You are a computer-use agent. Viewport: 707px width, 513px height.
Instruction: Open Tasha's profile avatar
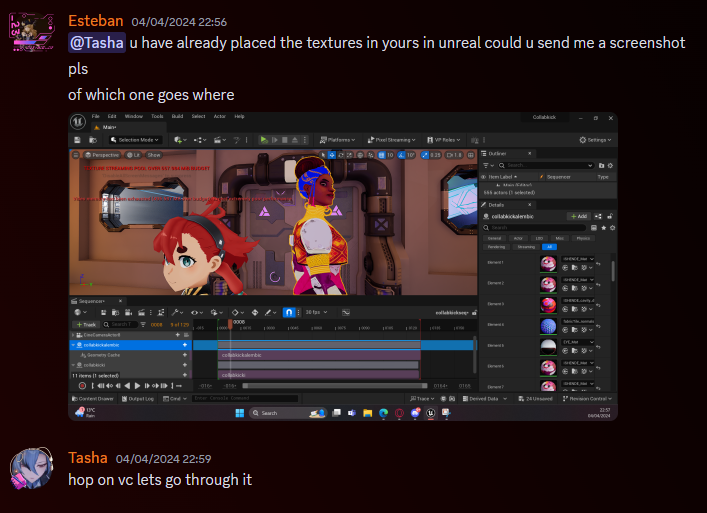[x=32, y=468]
